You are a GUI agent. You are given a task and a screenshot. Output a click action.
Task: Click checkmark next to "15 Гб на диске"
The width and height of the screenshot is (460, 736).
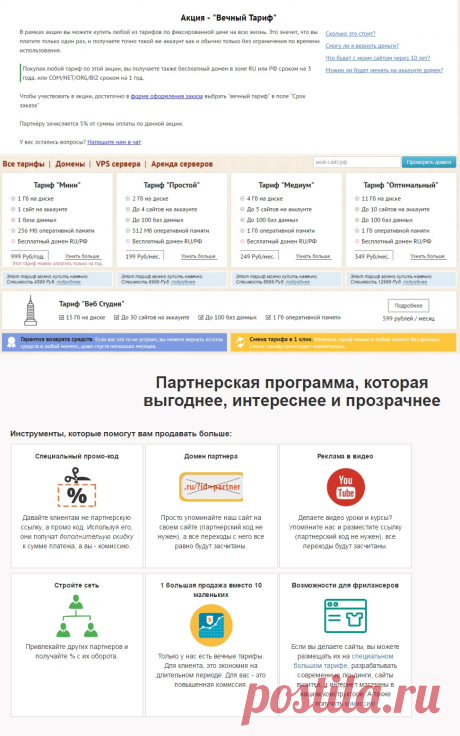(61, 318)
